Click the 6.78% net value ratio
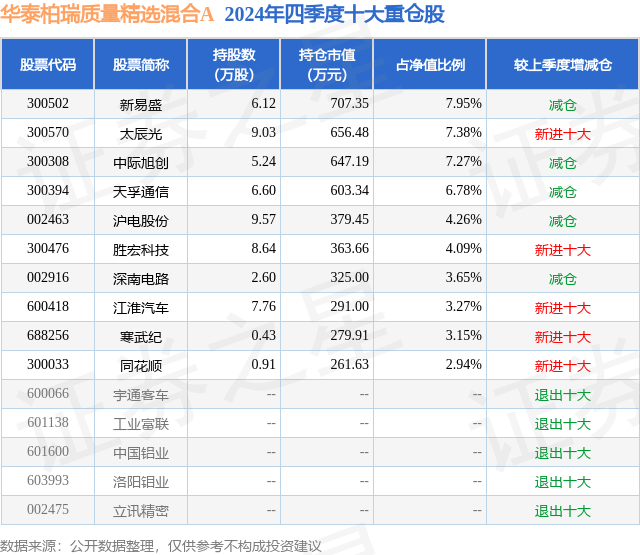 (x=464, y=191)
